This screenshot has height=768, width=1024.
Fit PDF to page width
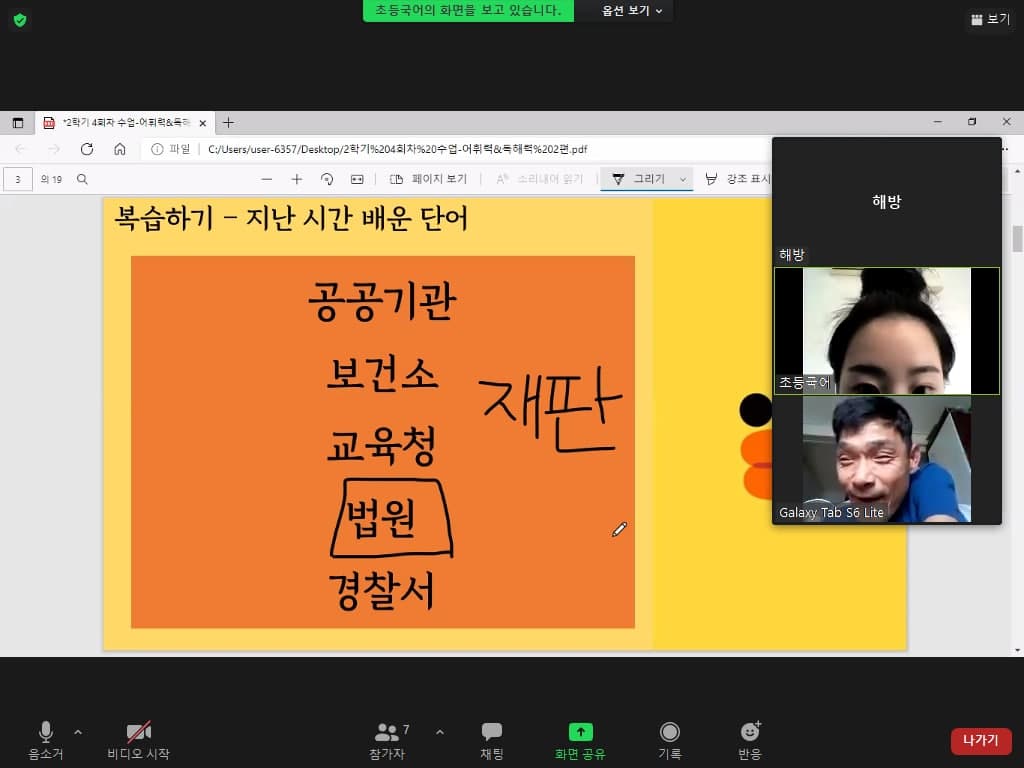tap(357, 179)
